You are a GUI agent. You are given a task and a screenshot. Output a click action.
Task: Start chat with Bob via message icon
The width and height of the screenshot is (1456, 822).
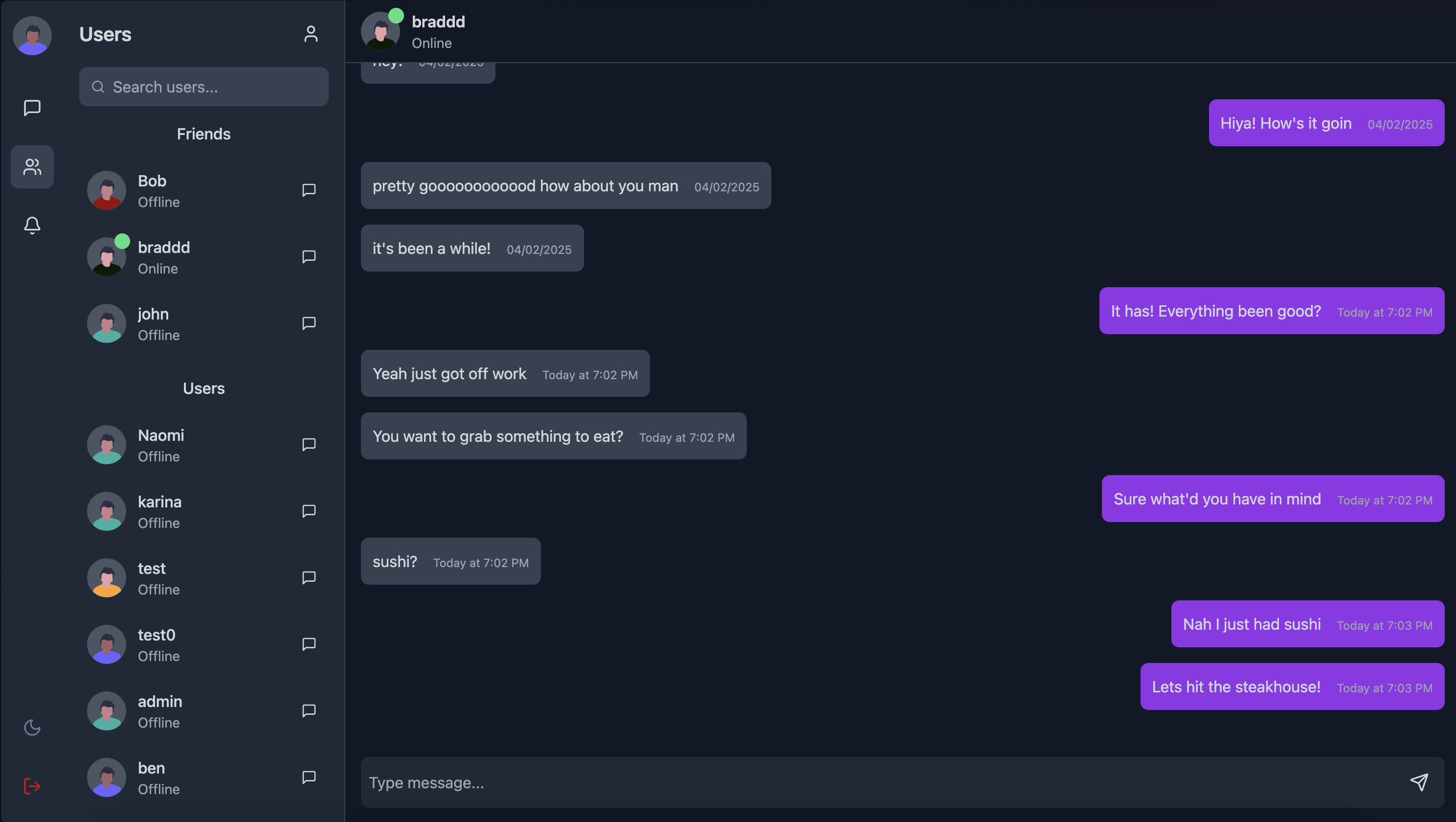[309, 190]
